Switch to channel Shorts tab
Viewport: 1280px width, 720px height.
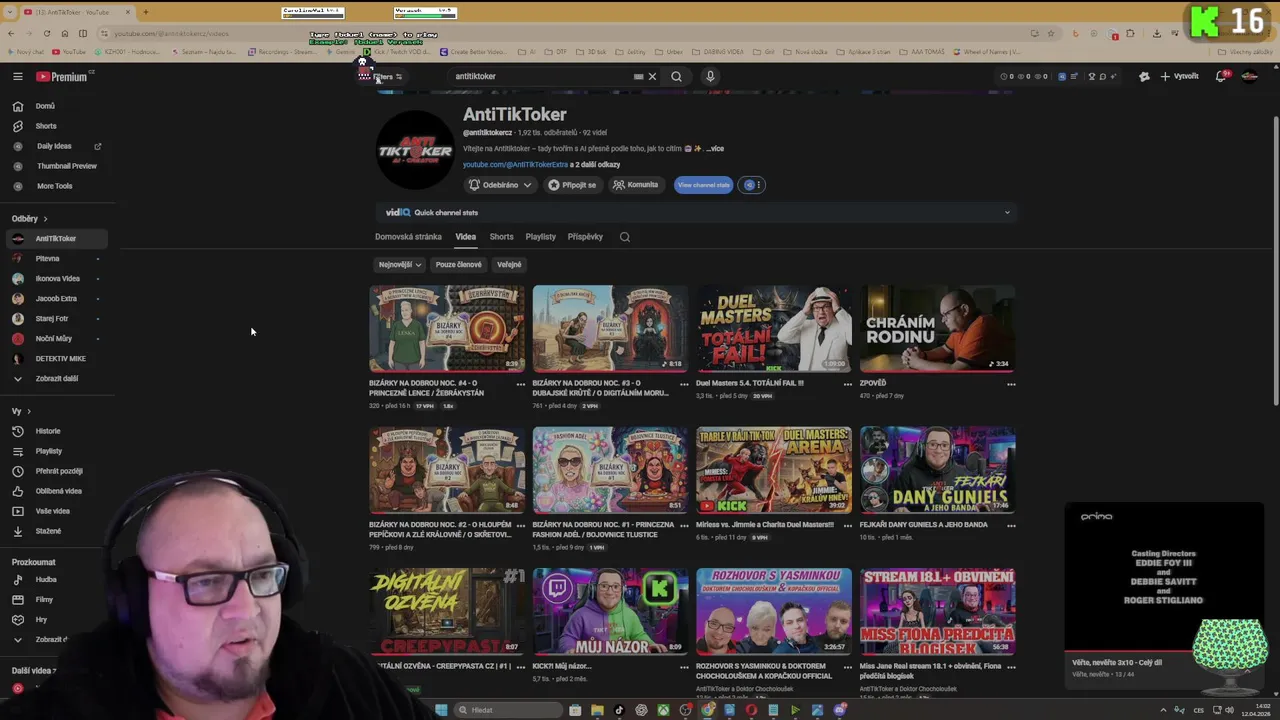tap(501, 237)
